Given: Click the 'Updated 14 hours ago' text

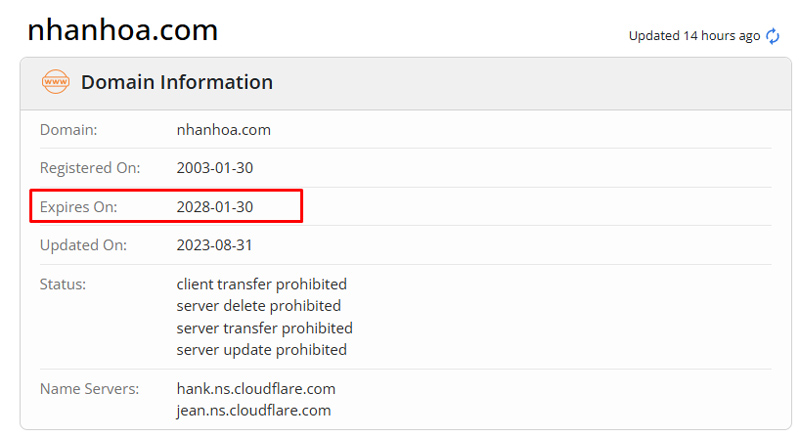Looking at the screenshot, I should point(694,36).
